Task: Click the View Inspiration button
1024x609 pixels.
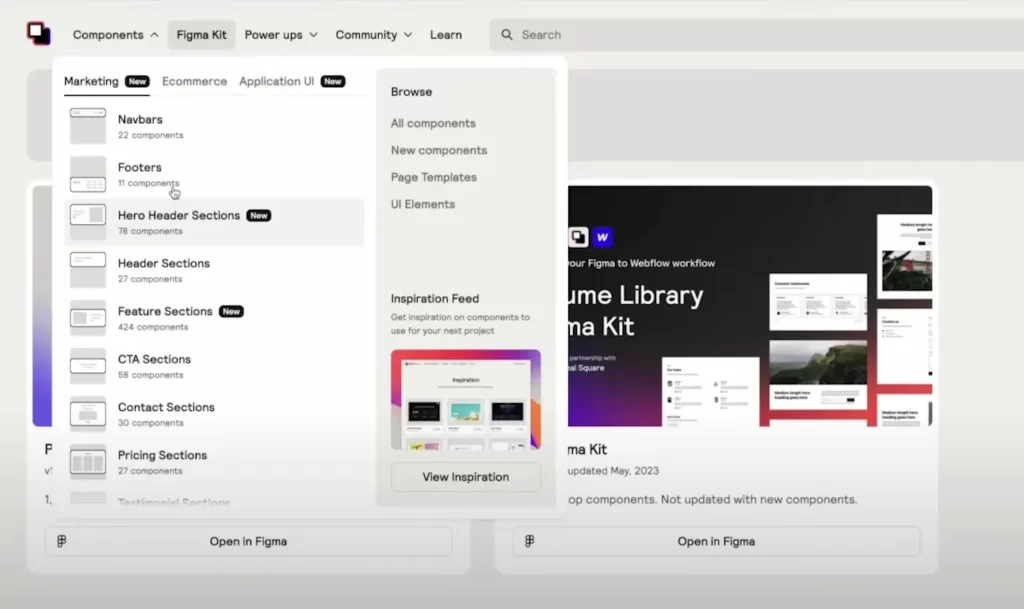Action: pos(466,477)
